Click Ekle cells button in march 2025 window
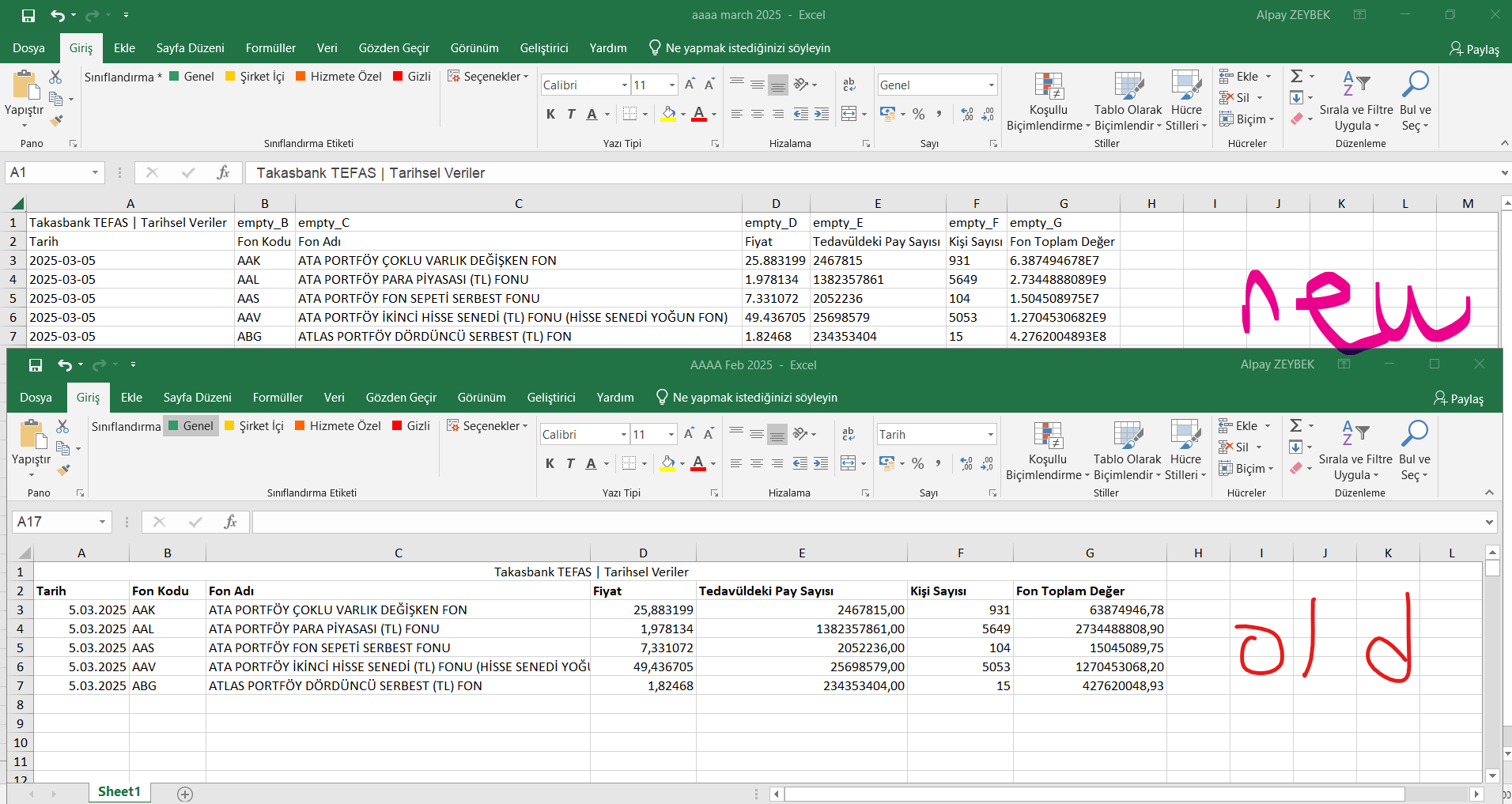The image size is (1512, 804). (x=1246, y=77)
